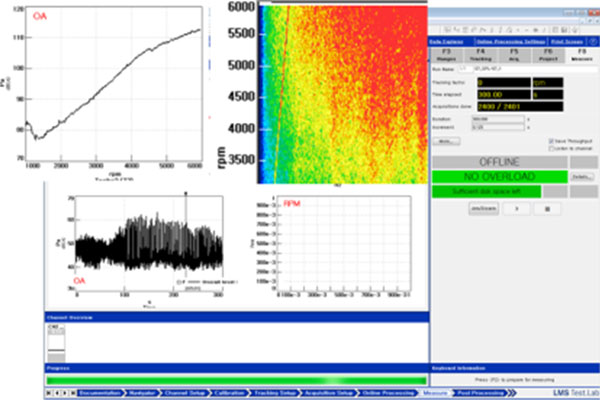Click the tracking unit rpm display
600x400 pixels.
click(x=548, y=82)
